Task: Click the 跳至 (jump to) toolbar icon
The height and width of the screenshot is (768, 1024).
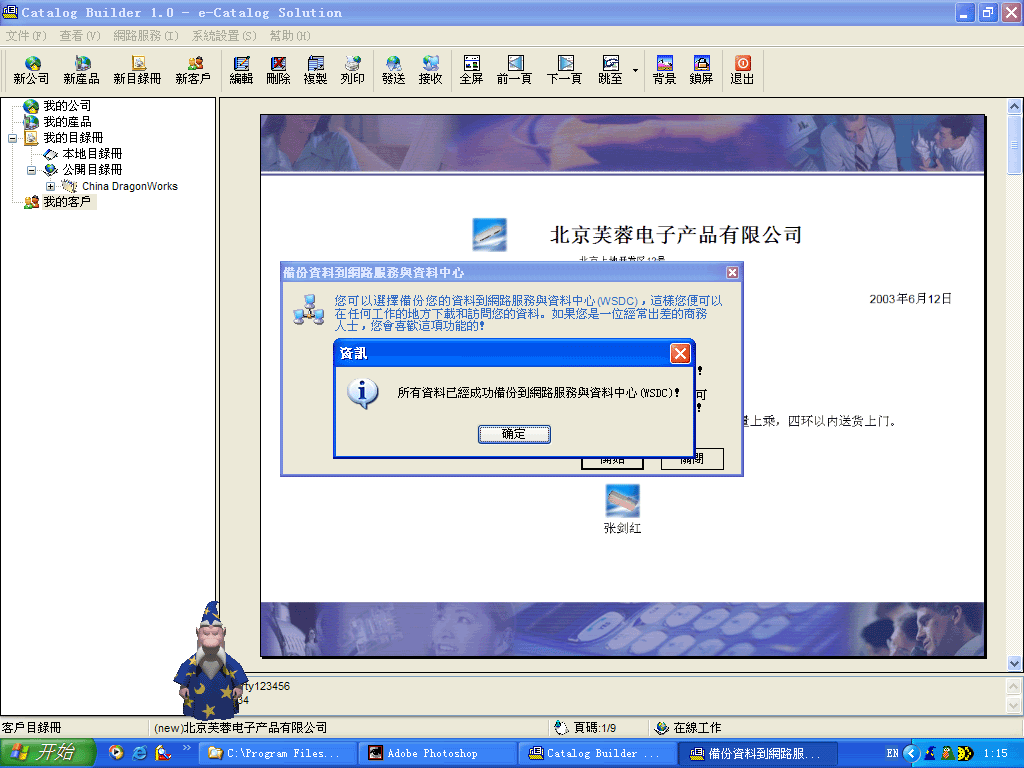Action: tap(611, 70)
